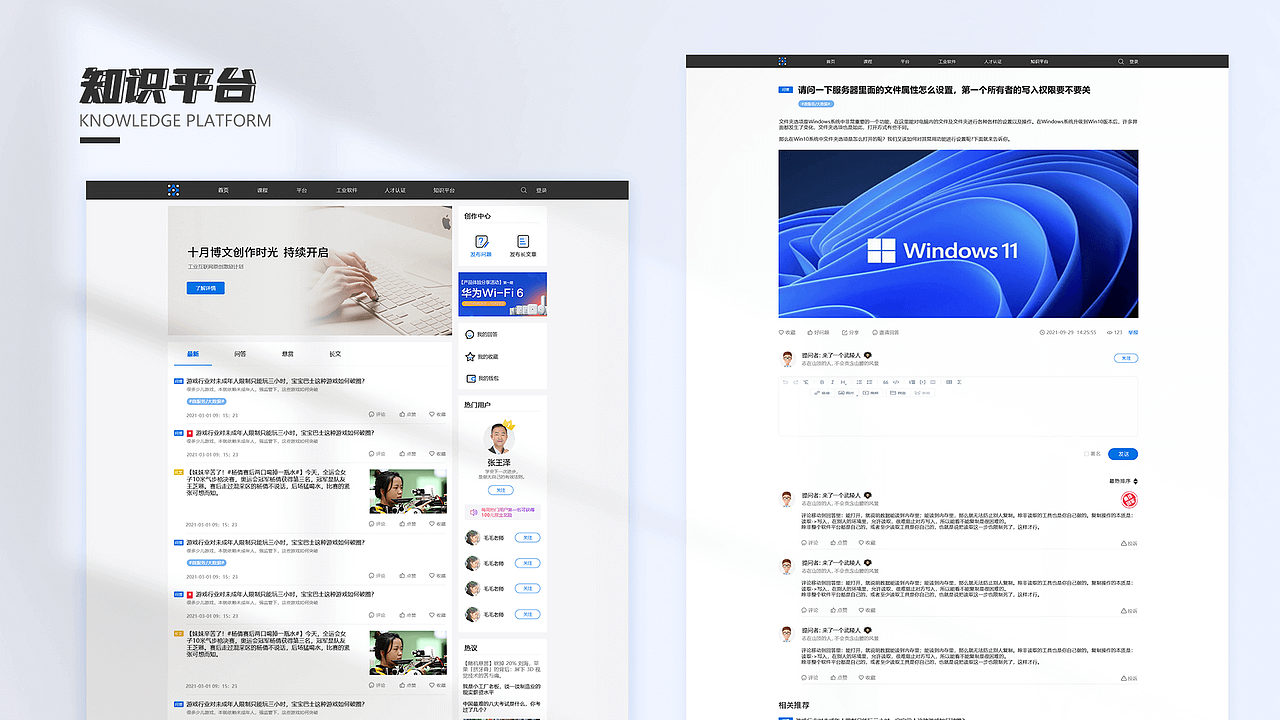Click the Windows 11 image in the question
This screenshot has width=1280, height=720.
click(x=958, y=234)
